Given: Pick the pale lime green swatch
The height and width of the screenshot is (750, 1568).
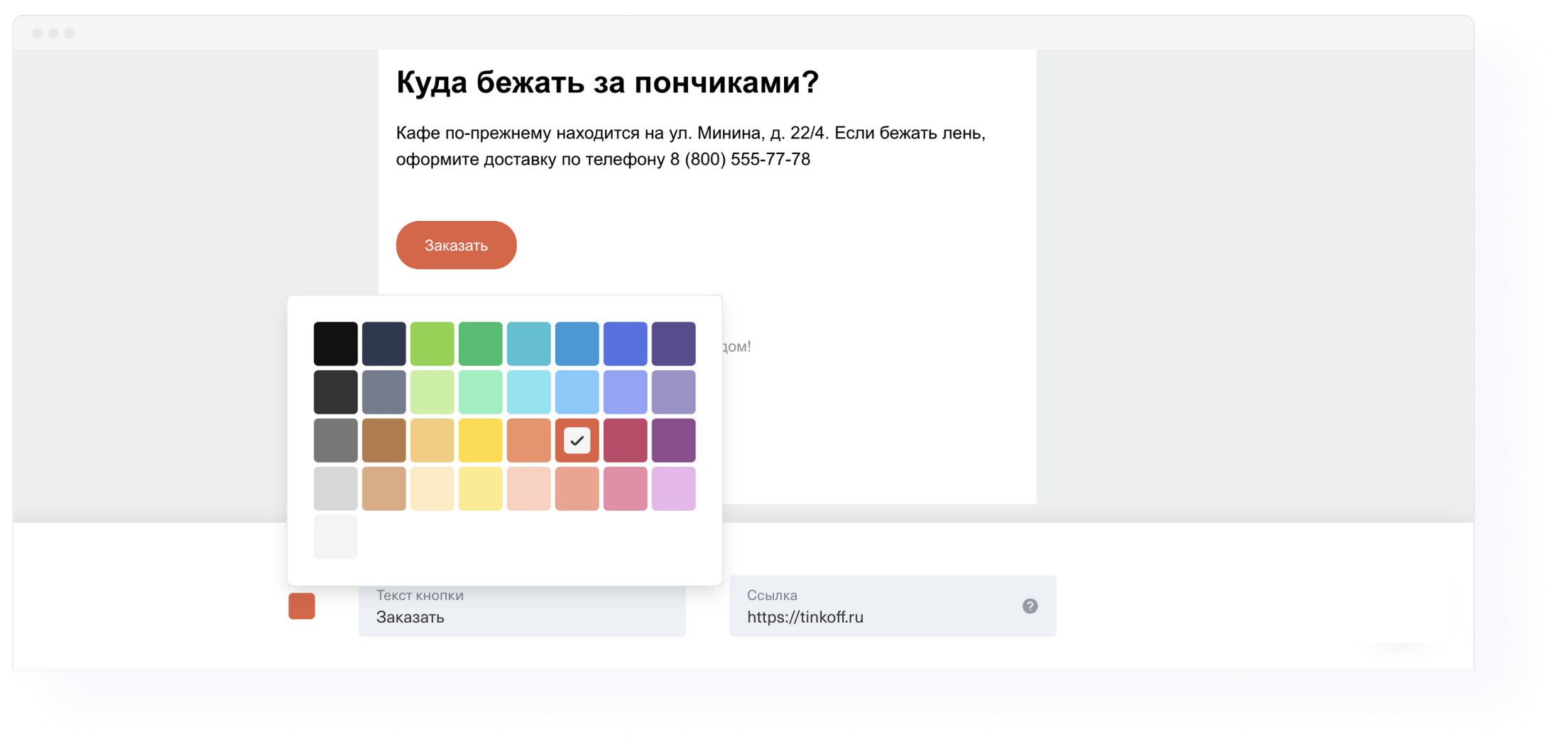Looking at the screenshot, I should tap(432, 392).
